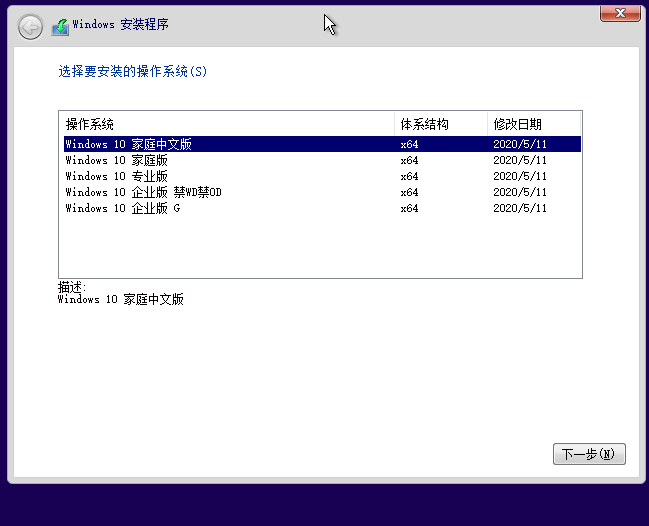Click the back arrow button
The height and width of the screenshot is (526, 649).
[30, 27]
